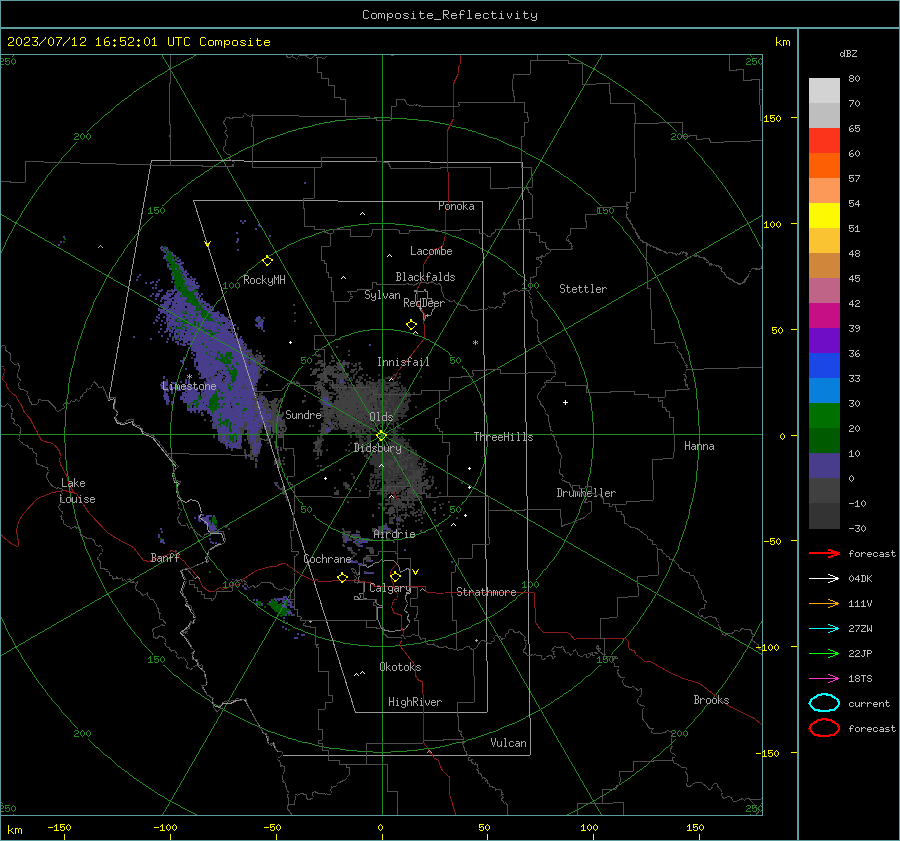Screen dimensions: 900x841
Task: Select the lightest gray 70–80 dBZ swatch
Action: click(x=824, y=91)
